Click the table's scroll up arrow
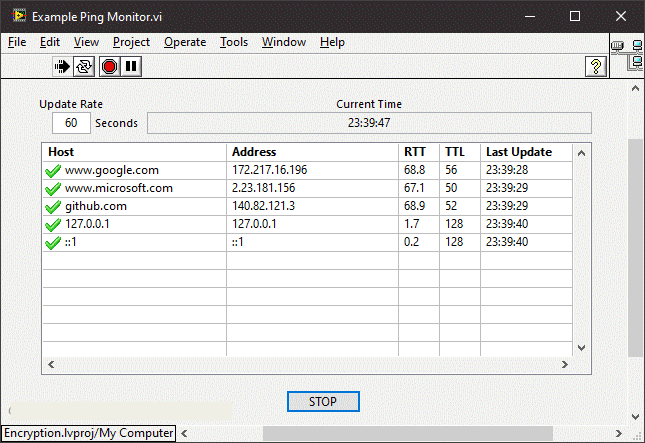Viewport: 645px width, 443px height. [583, 152]
